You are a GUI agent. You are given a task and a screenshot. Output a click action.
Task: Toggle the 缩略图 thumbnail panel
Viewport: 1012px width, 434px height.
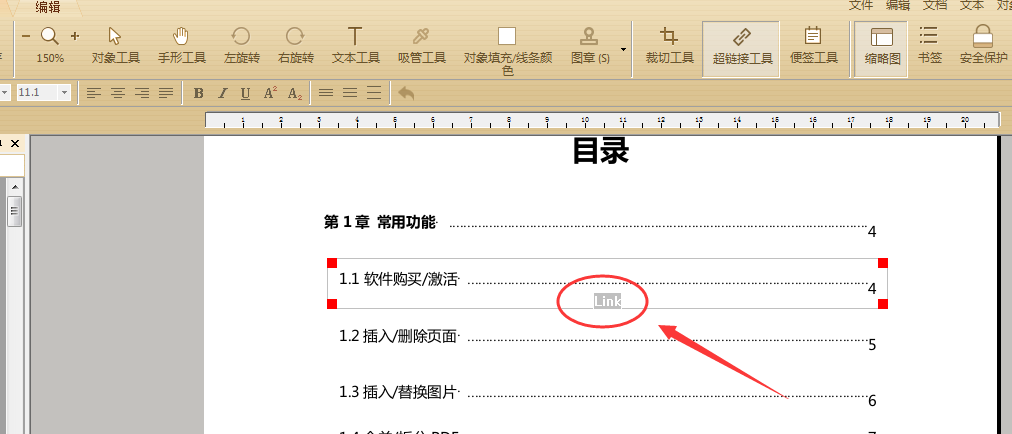click(882, 49)
